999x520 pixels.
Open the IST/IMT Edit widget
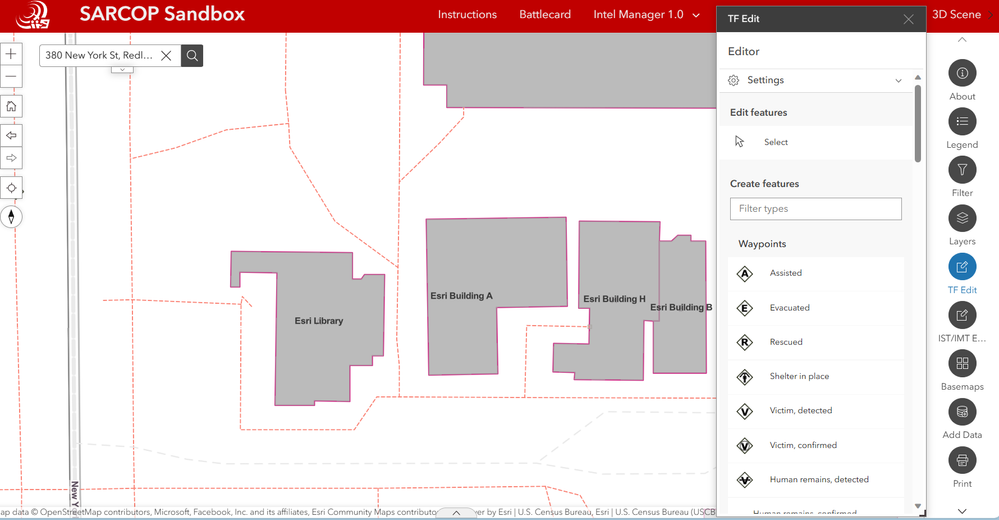962,315
